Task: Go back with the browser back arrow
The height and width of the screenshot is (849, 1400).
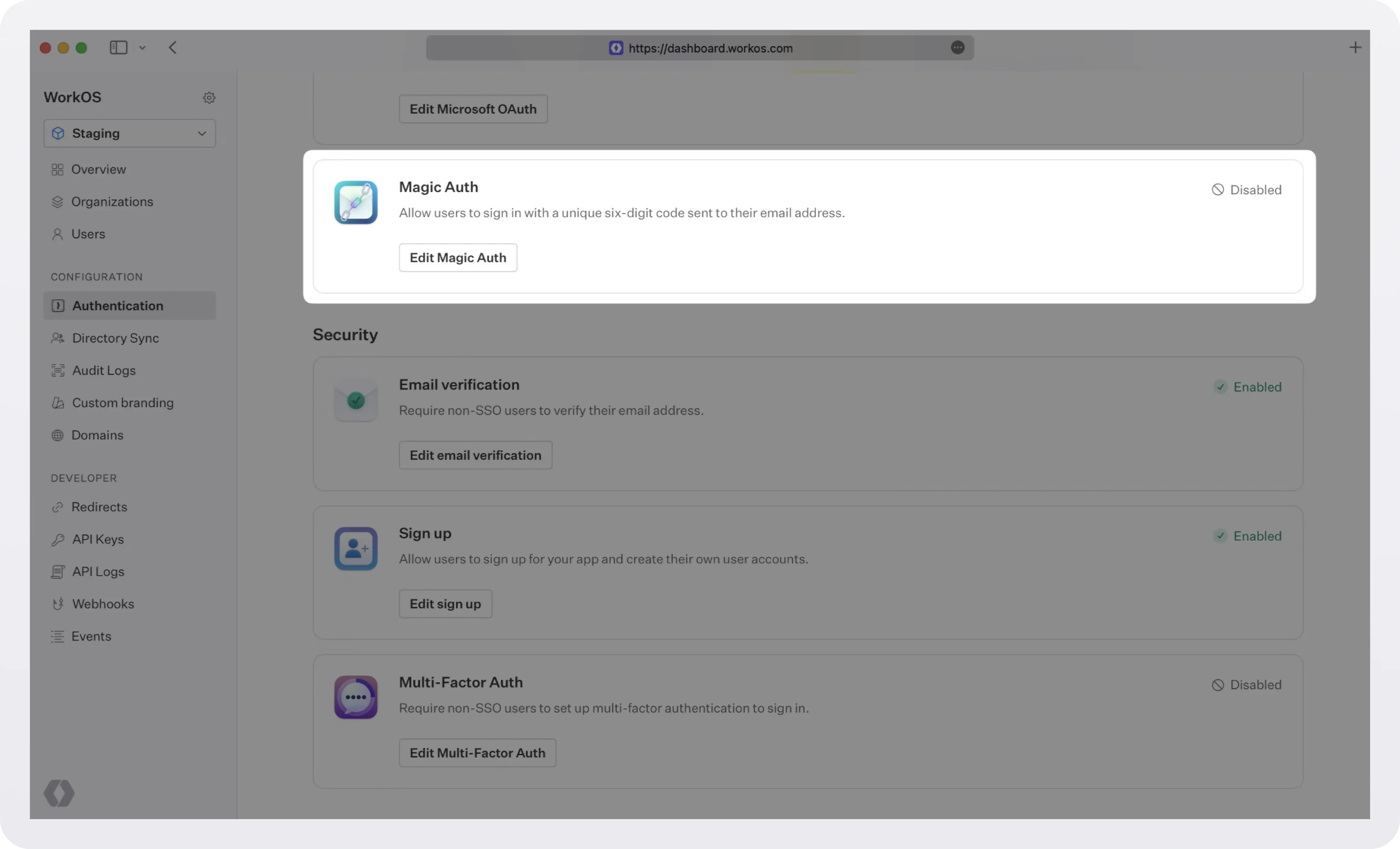Action: click(x=173, y=48)
